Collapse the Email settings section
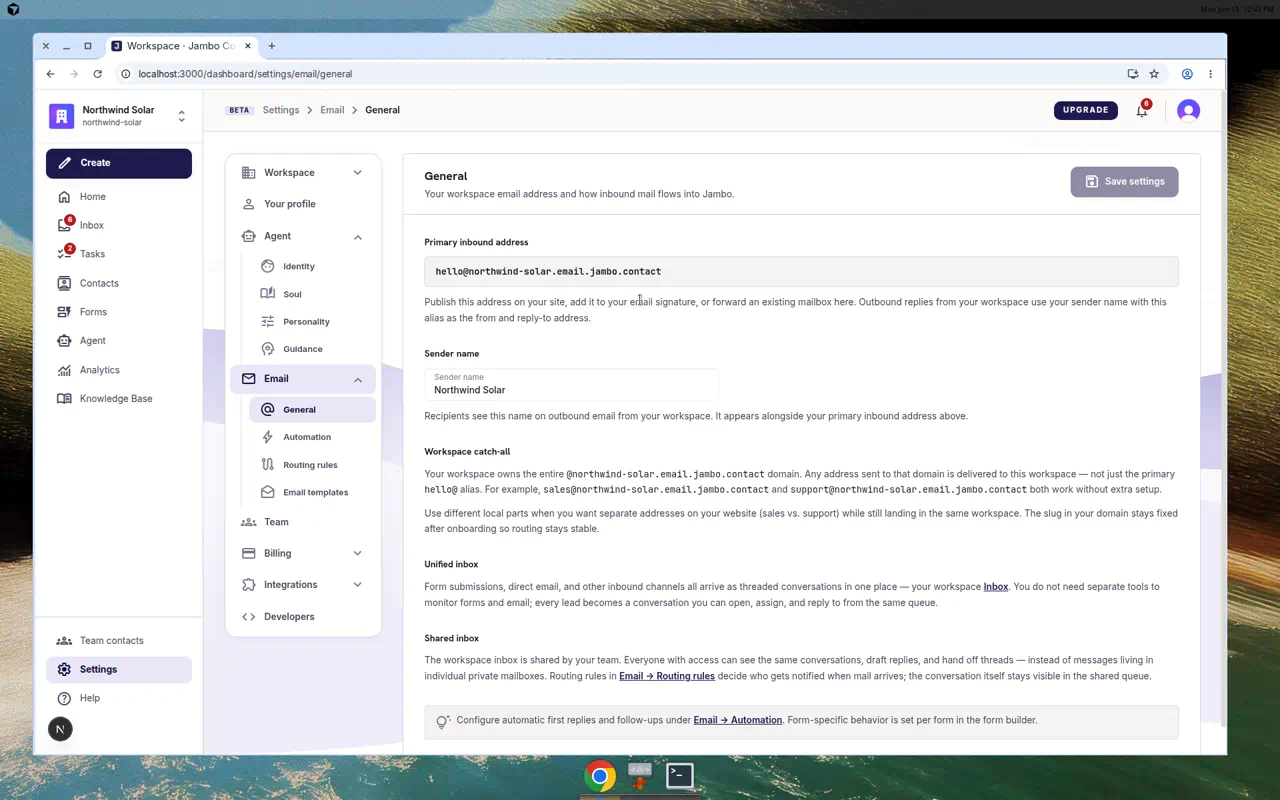This screenshot has width=1280, height=800. click(303, 379)
